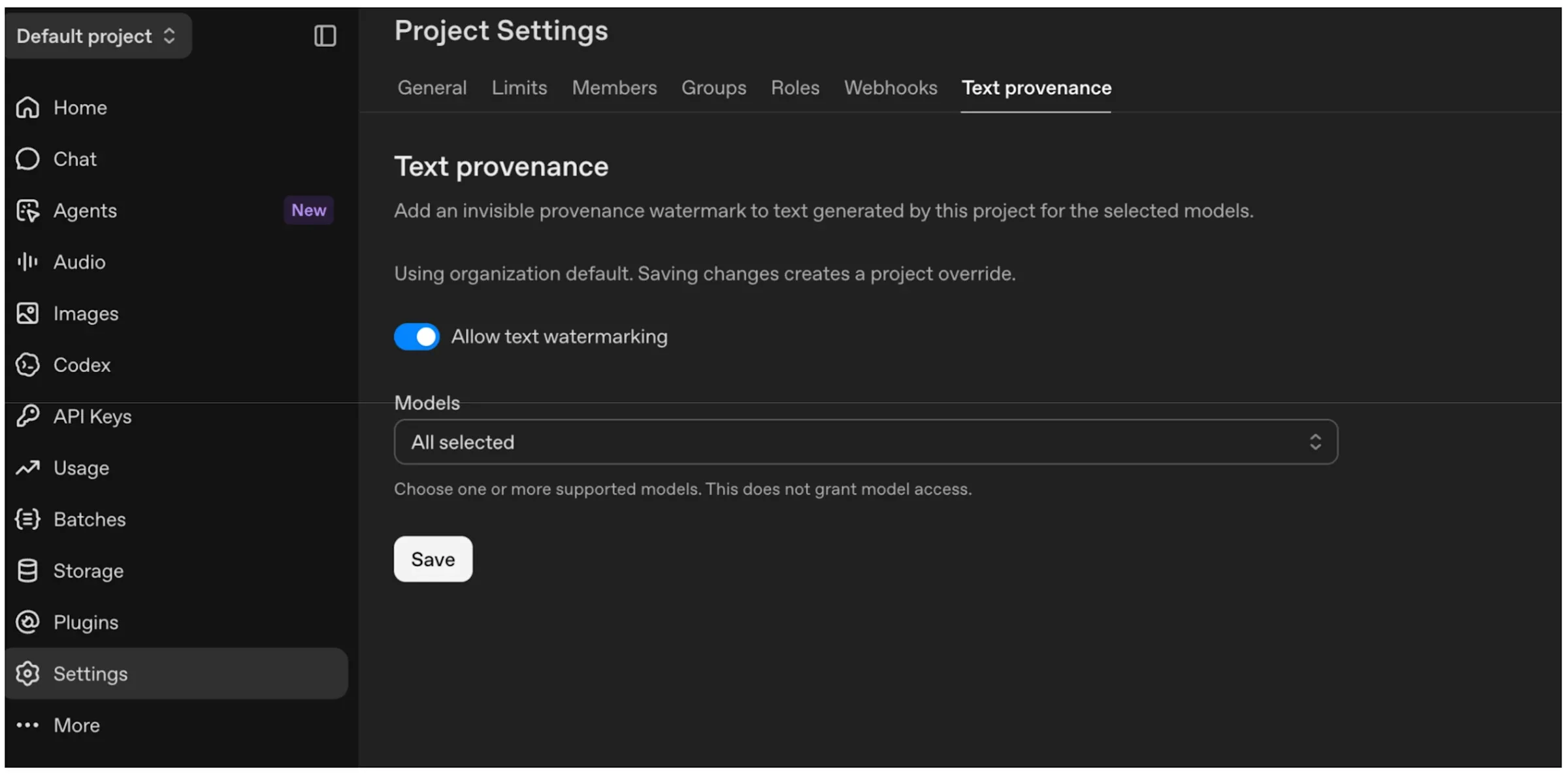
Task: Open the Webhooks tab
Action: click(890, 87)
